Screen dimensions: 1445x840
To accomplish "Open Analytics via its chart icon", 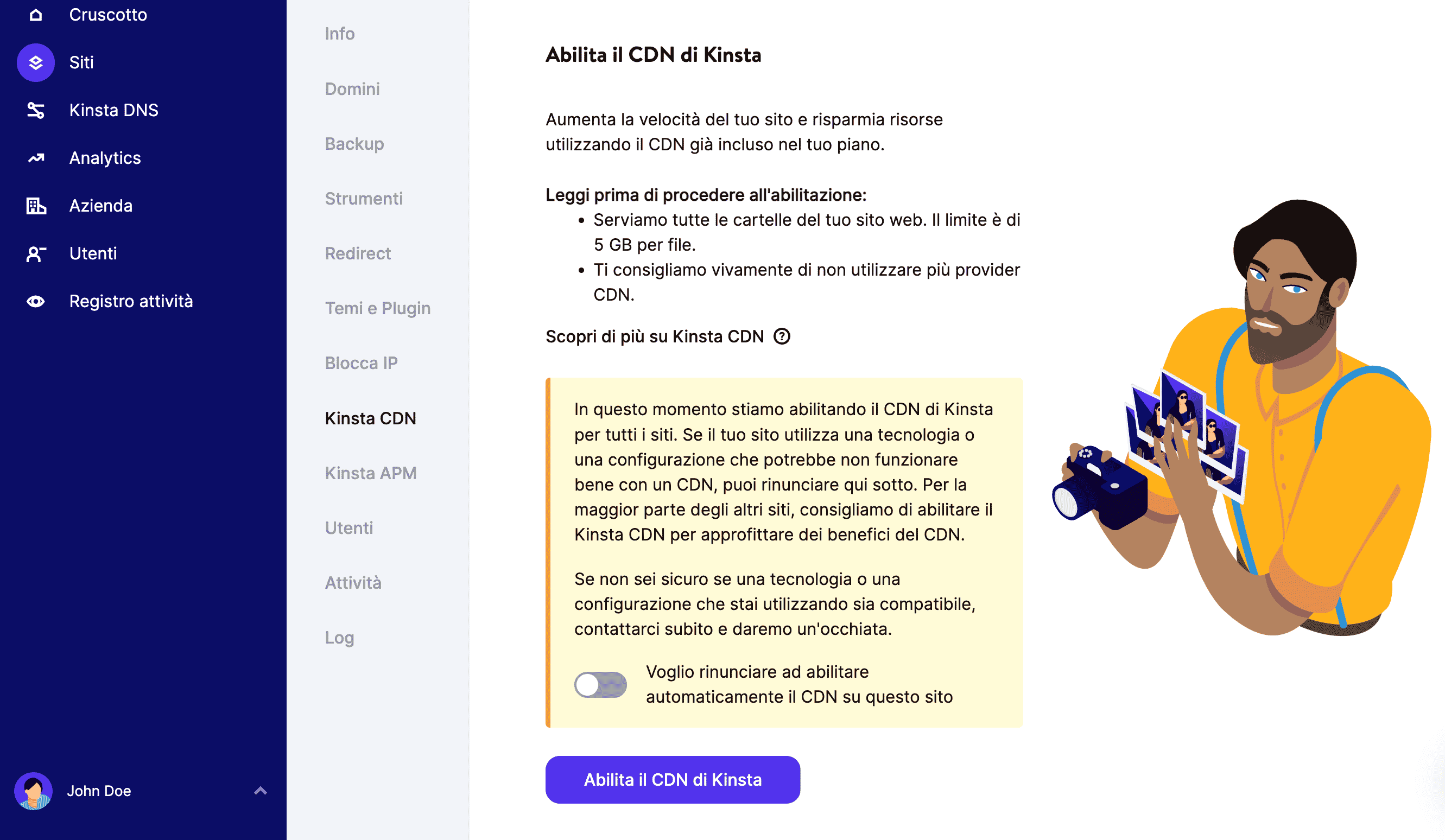I will (35, 158).
